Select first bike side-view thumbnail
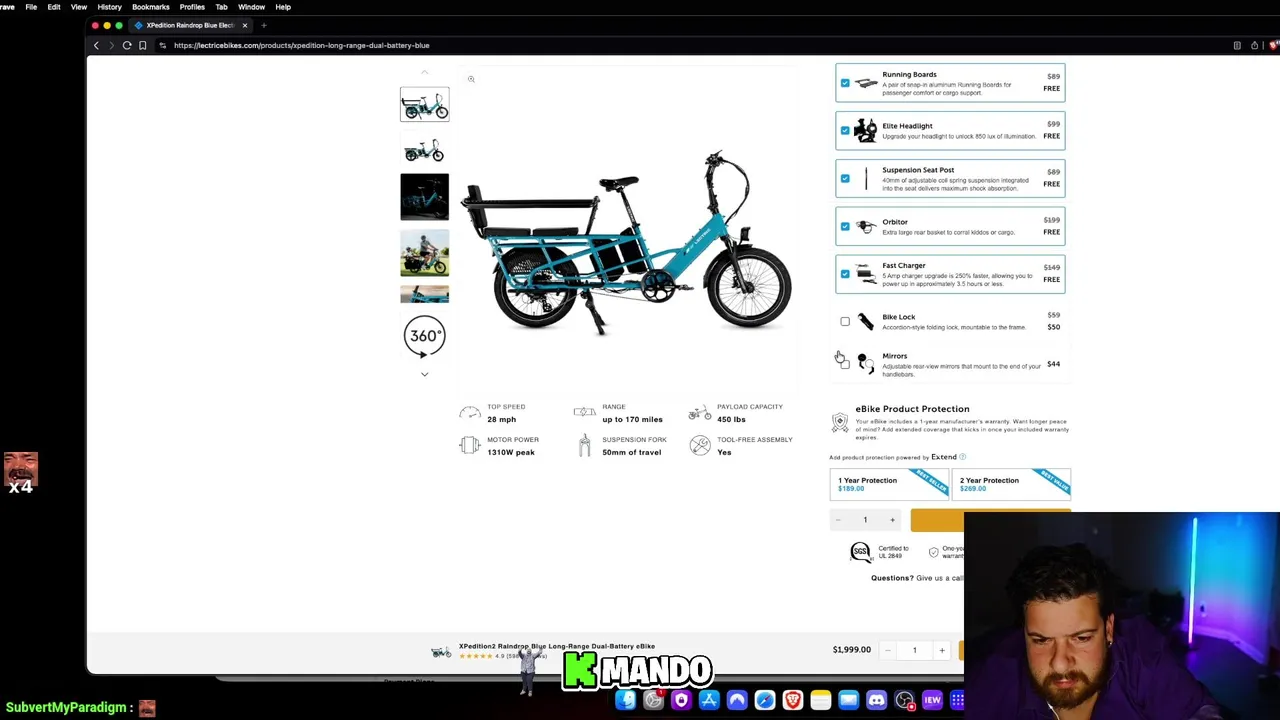This screenshot has height=720, width=1280. [425, 104]
